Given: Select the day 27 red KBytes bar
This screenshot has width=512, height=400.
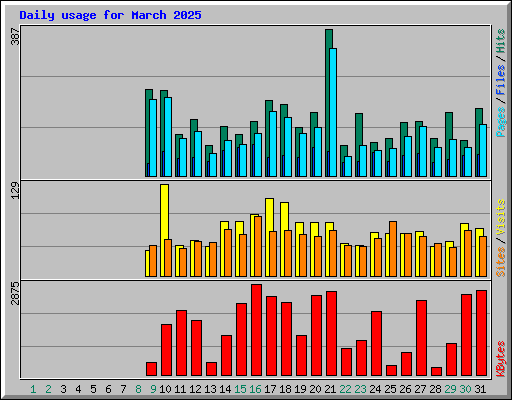Looking at the screenshot, I should click(x=421, y=338).
